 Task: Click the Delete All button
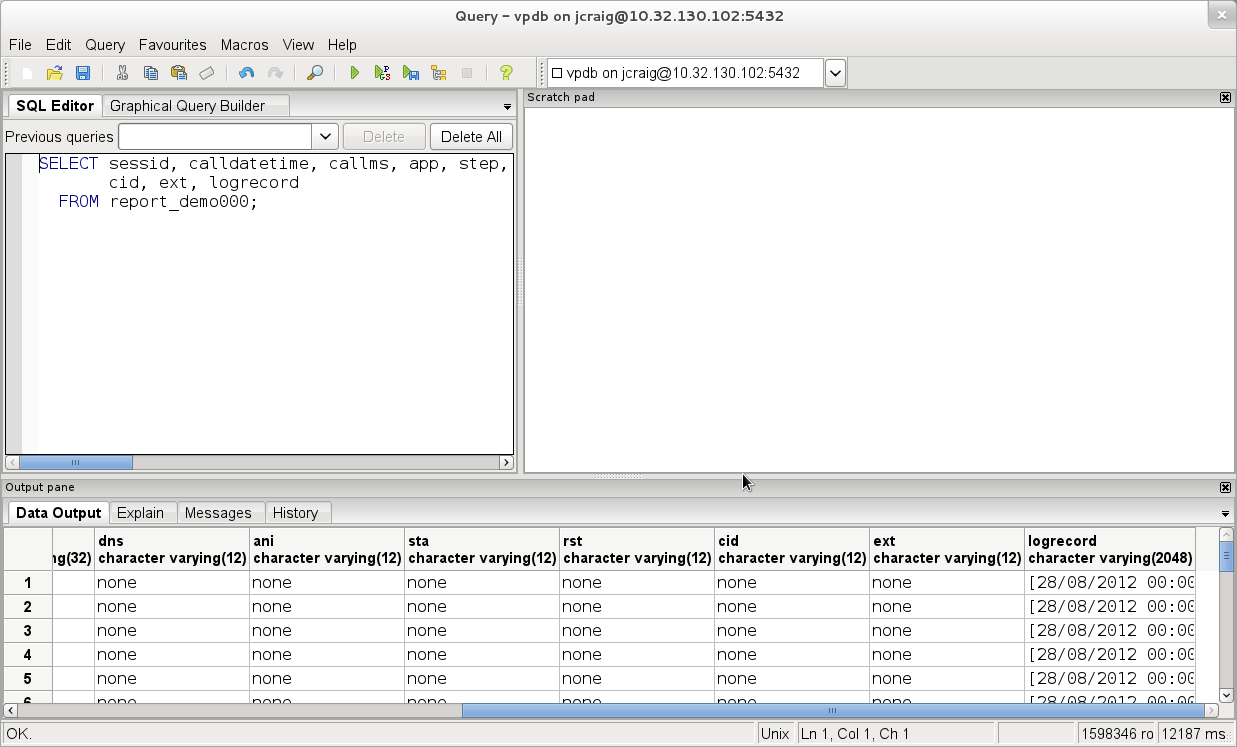(471, 137)
